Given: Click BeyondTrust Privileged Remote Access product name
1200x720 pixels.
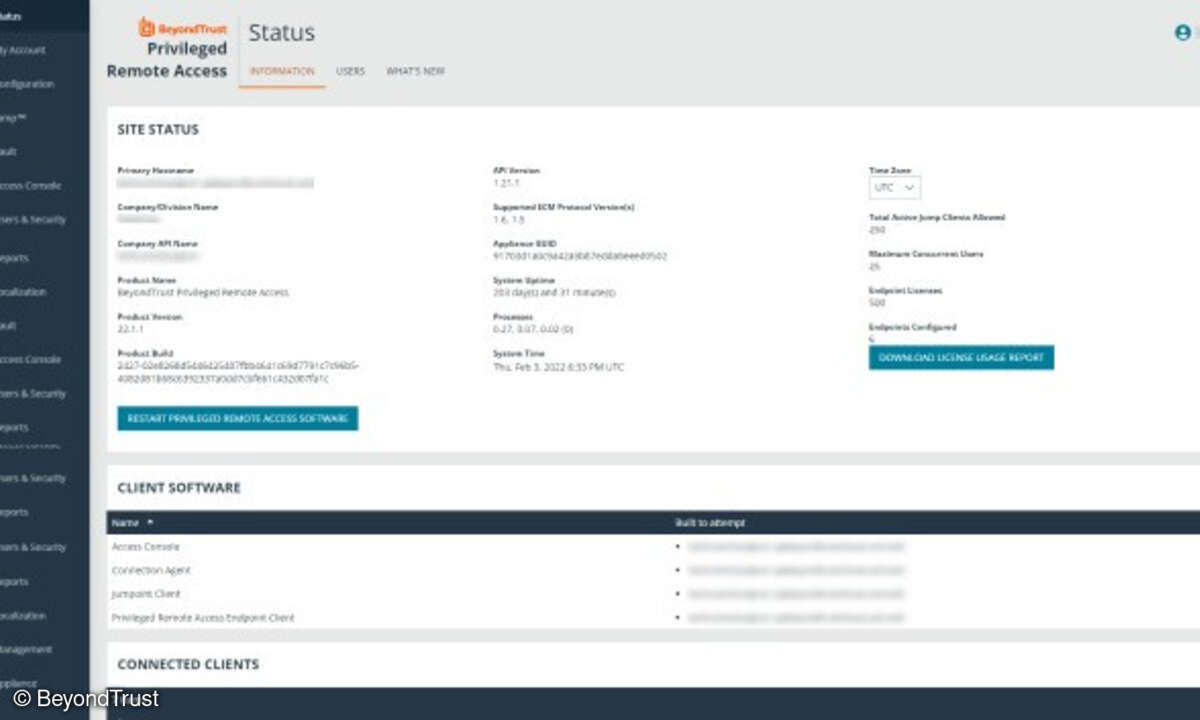Looking at the screenshot, I should (203, 293).
